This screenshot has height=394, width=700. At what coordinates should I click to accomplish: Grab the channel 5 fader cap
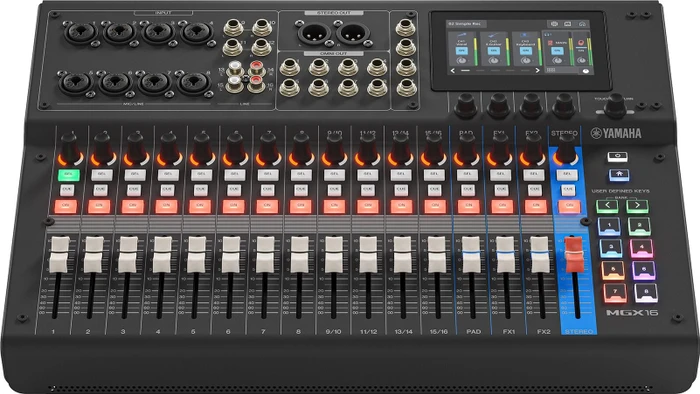point(196,254)
